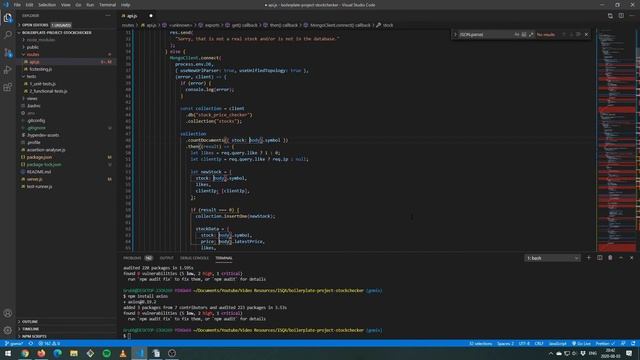640x360 pixels.
Task: Open the Extensions view
Action: (8, 87)
